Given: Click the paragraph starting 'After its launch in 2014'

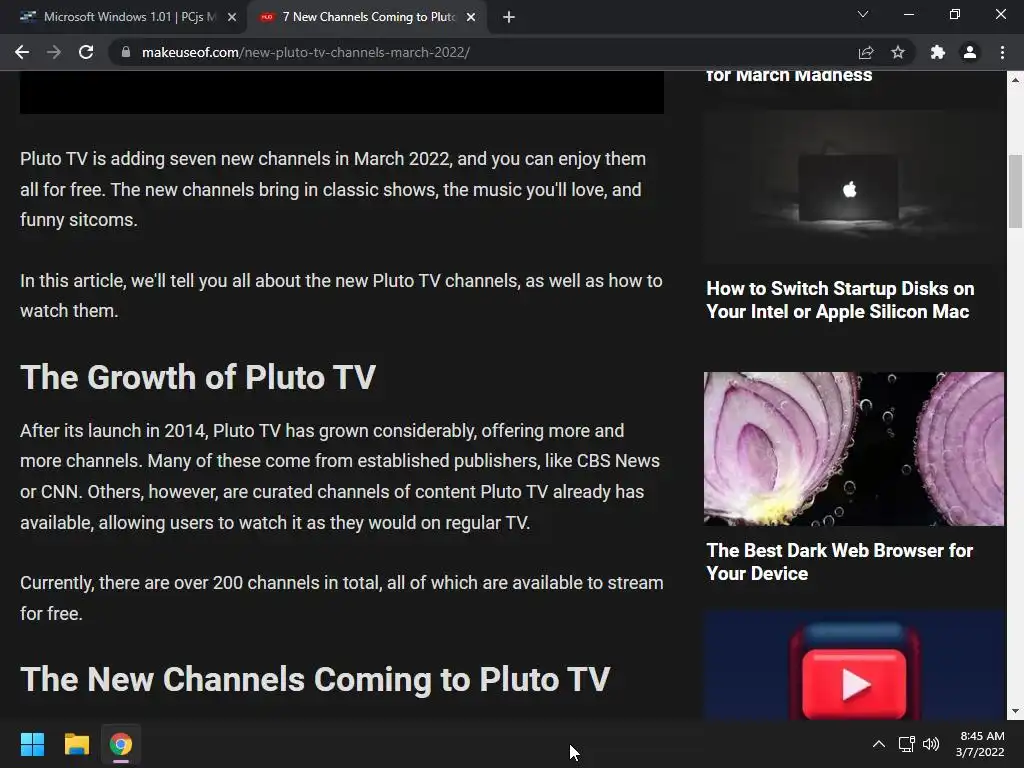Looking at the screenshot, I should click(x=340, y=477).
